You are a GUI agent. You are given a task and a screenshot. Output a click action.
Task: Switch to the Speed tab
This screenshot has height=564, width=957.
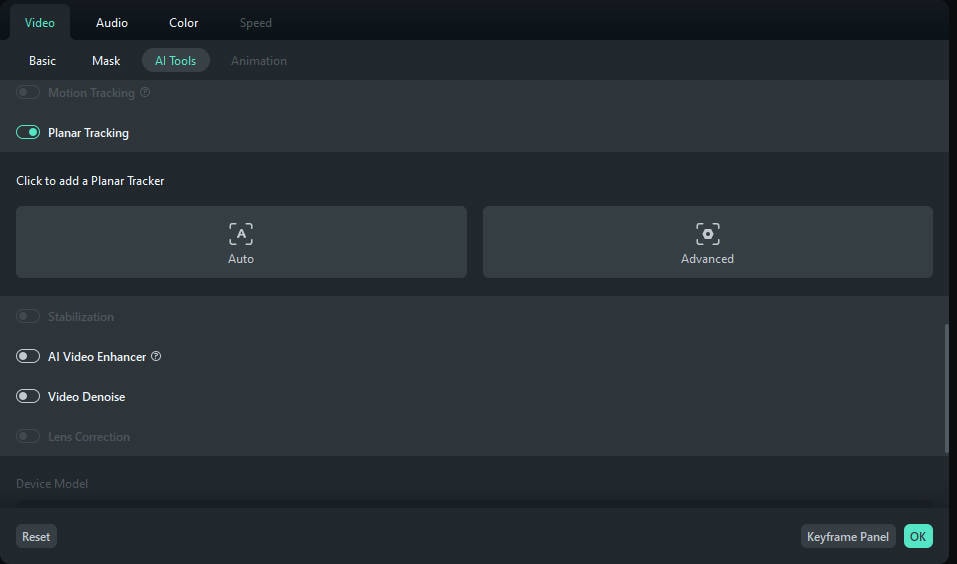[256, 23]
